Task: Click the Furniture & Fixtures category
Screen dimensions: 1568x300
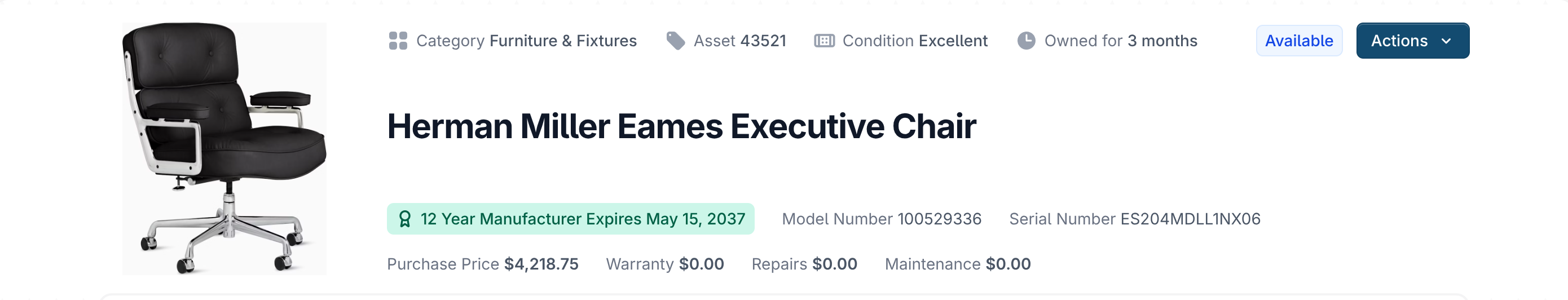Action: tap(563, 41)
